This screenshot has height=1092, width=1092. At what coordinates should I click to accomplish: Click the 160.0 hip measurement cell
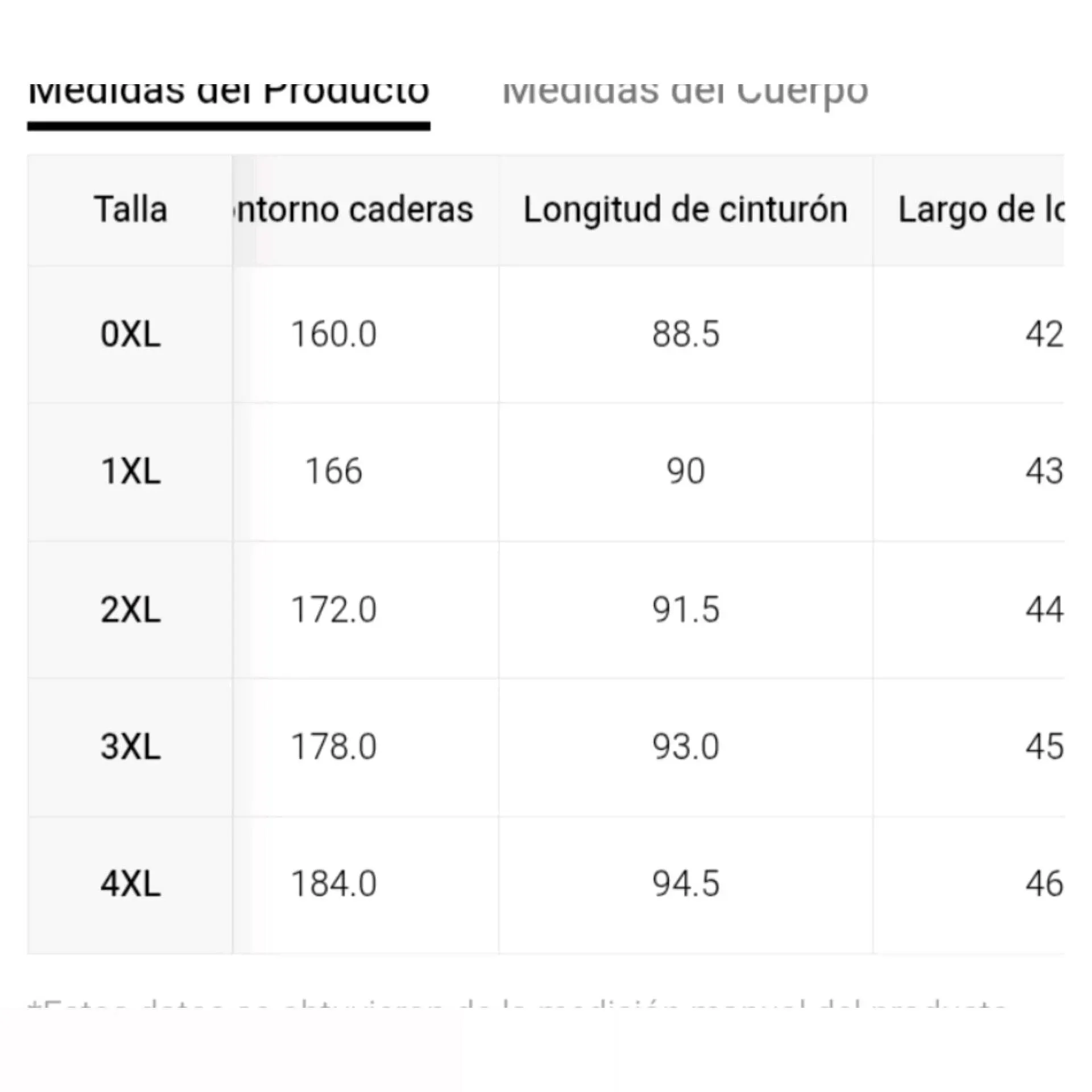[333, 334]
